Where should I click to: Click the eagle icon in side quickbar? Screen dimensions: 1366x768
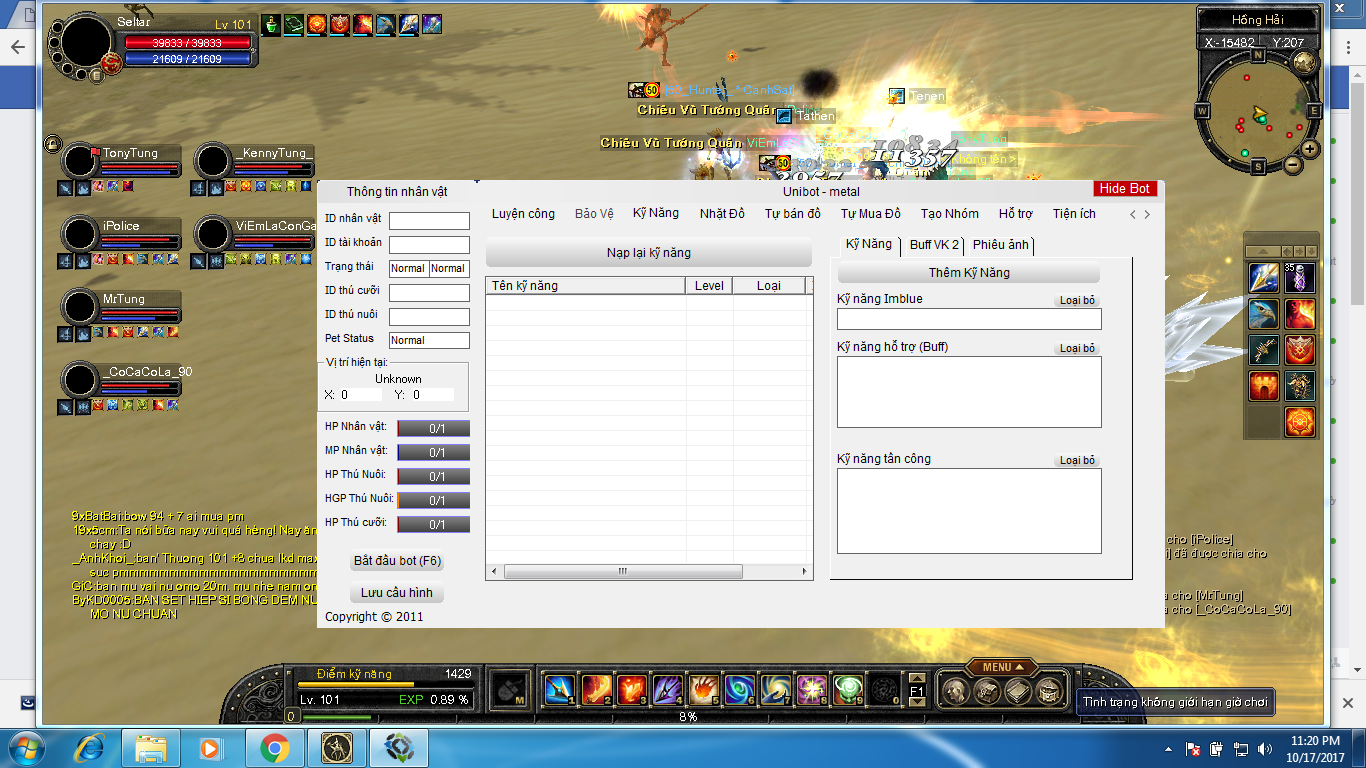click(1263, 314)
